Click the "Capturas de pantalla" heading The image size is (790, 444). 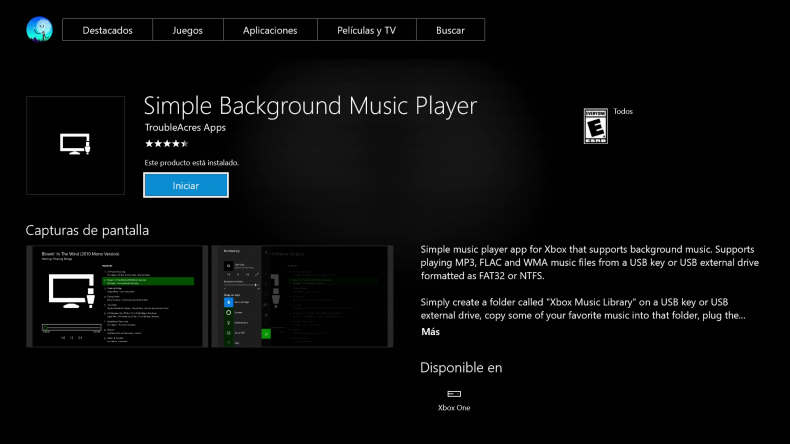tap(87, 230)
